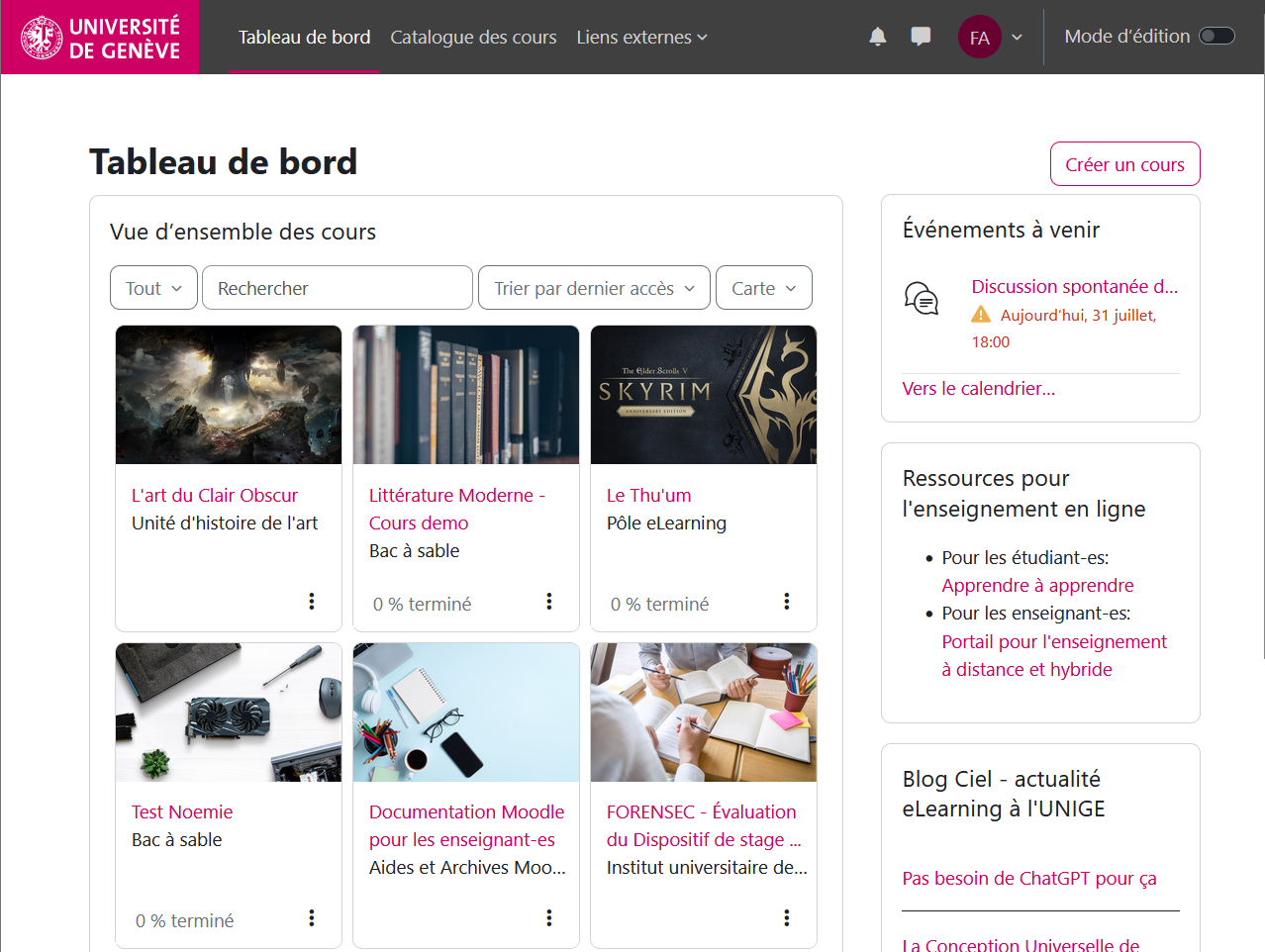Click the studying image for FORENSEC
The width and height of the screenshot is (1265, 952).
click(x=704, y=713)
